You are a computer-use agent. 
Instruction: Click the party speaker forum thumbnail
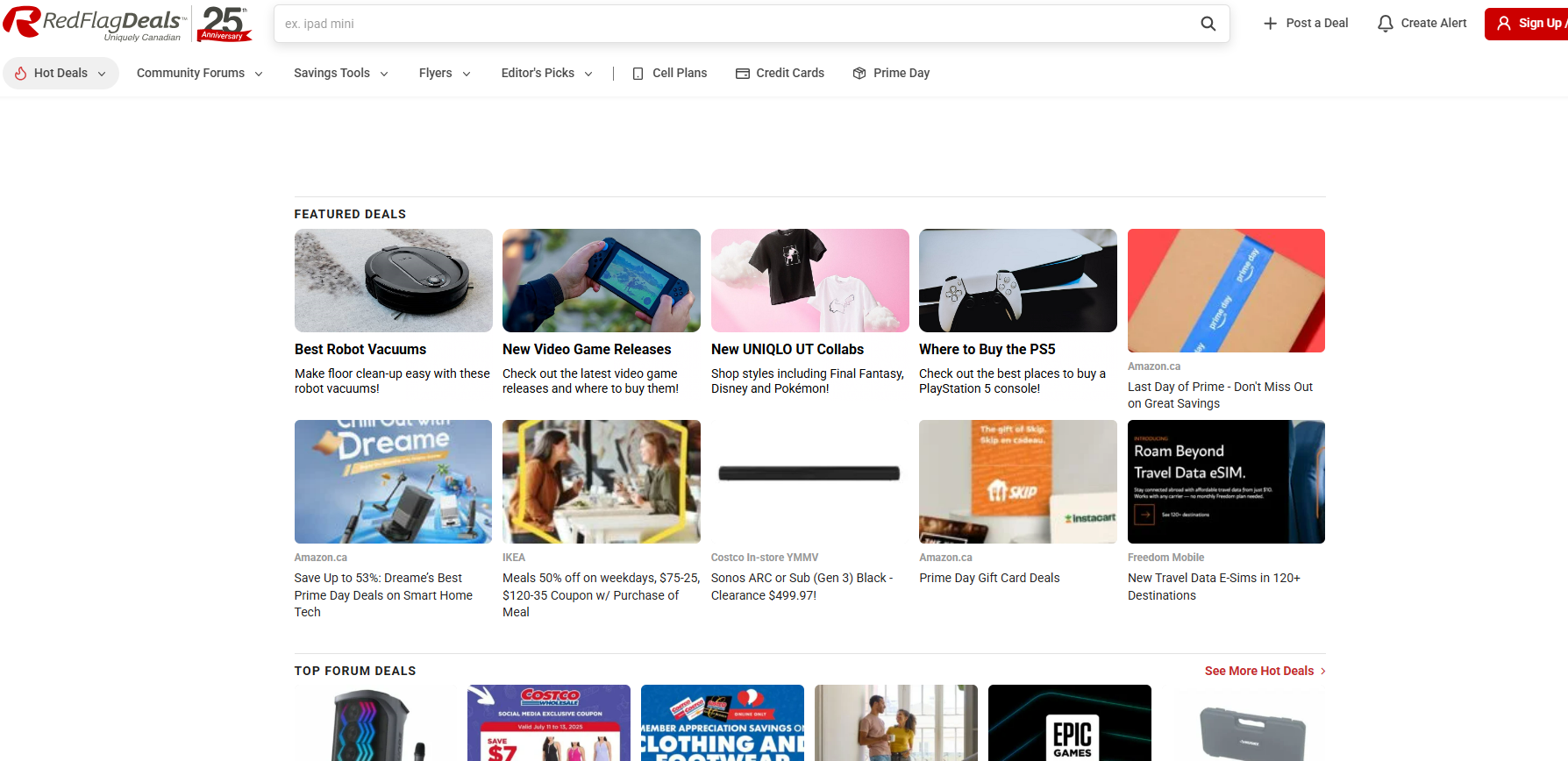(375, 723)
